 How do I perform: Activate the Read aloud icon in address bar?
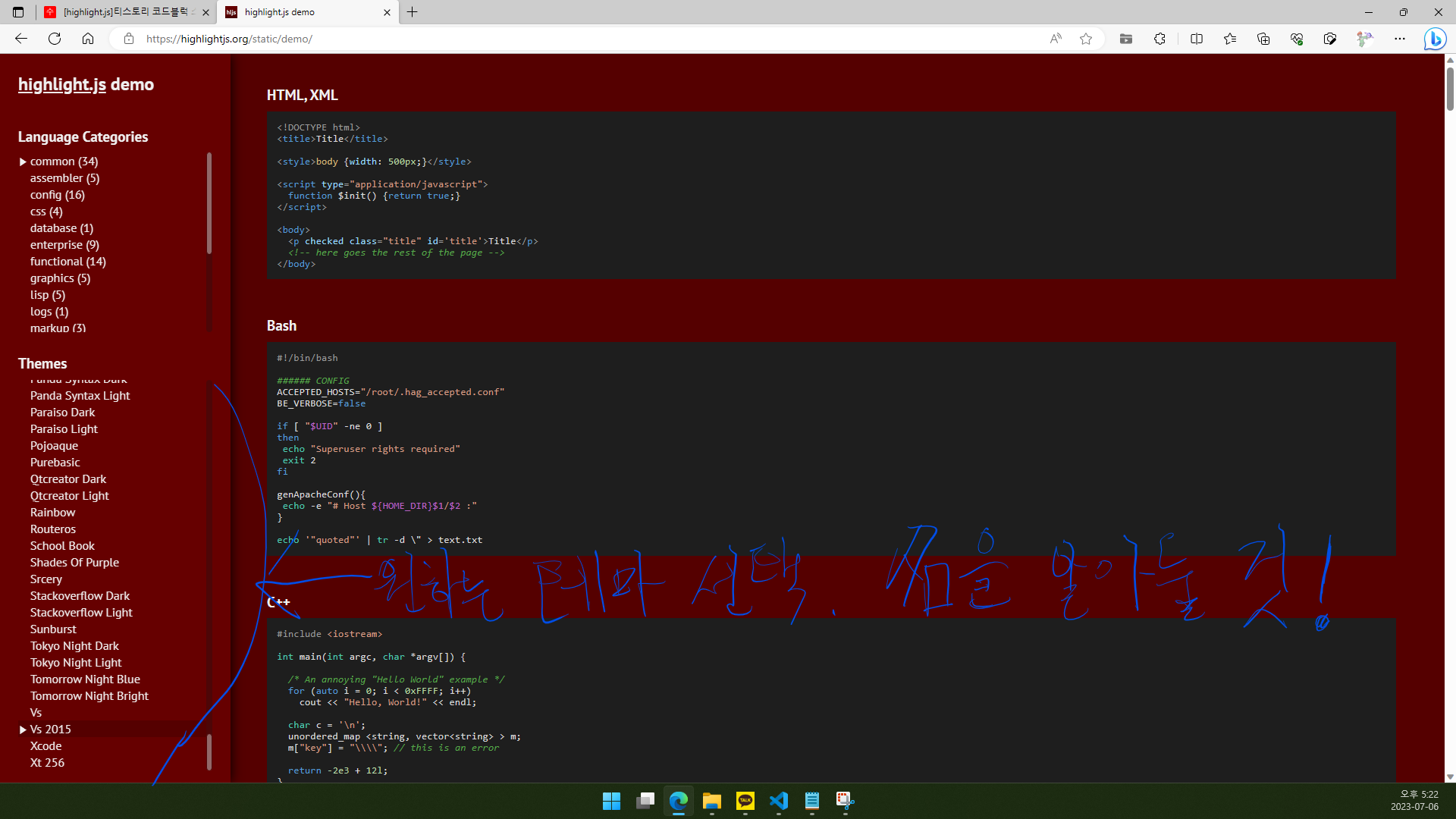pos(1056,39)
